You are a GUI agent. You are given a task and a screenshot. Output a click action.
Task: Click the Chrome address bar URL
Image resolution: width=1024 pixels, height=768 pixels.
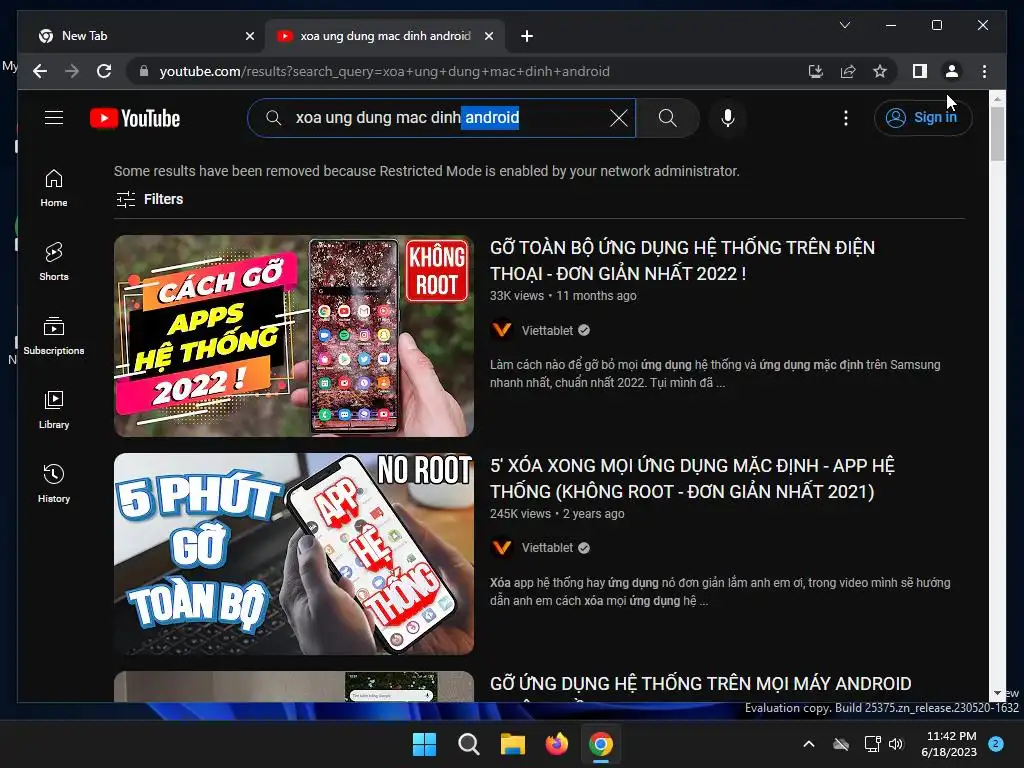click(x=385, y=71)
